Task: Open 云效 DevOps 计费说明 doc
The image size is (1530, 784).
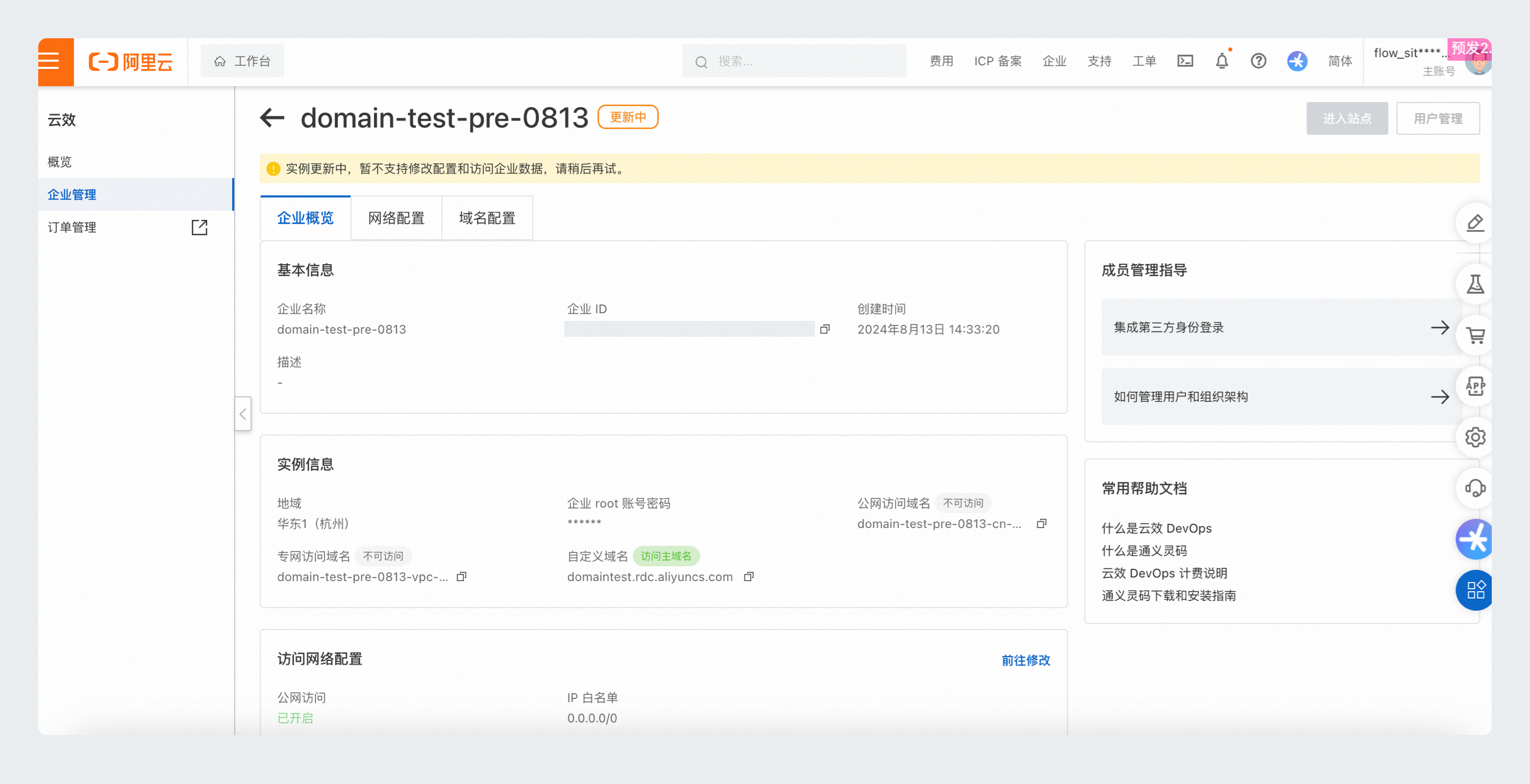Action: 1164,573
